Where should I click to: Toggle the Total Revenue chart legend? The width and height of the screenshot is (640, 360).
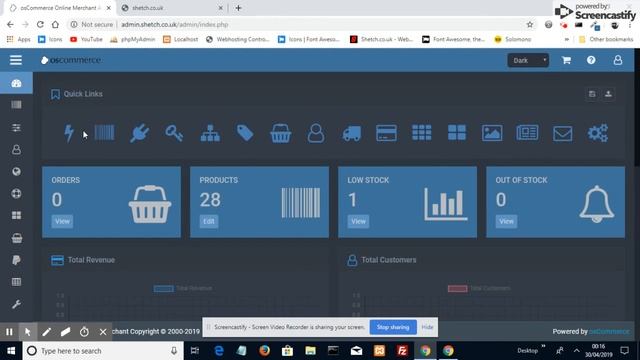183,288
